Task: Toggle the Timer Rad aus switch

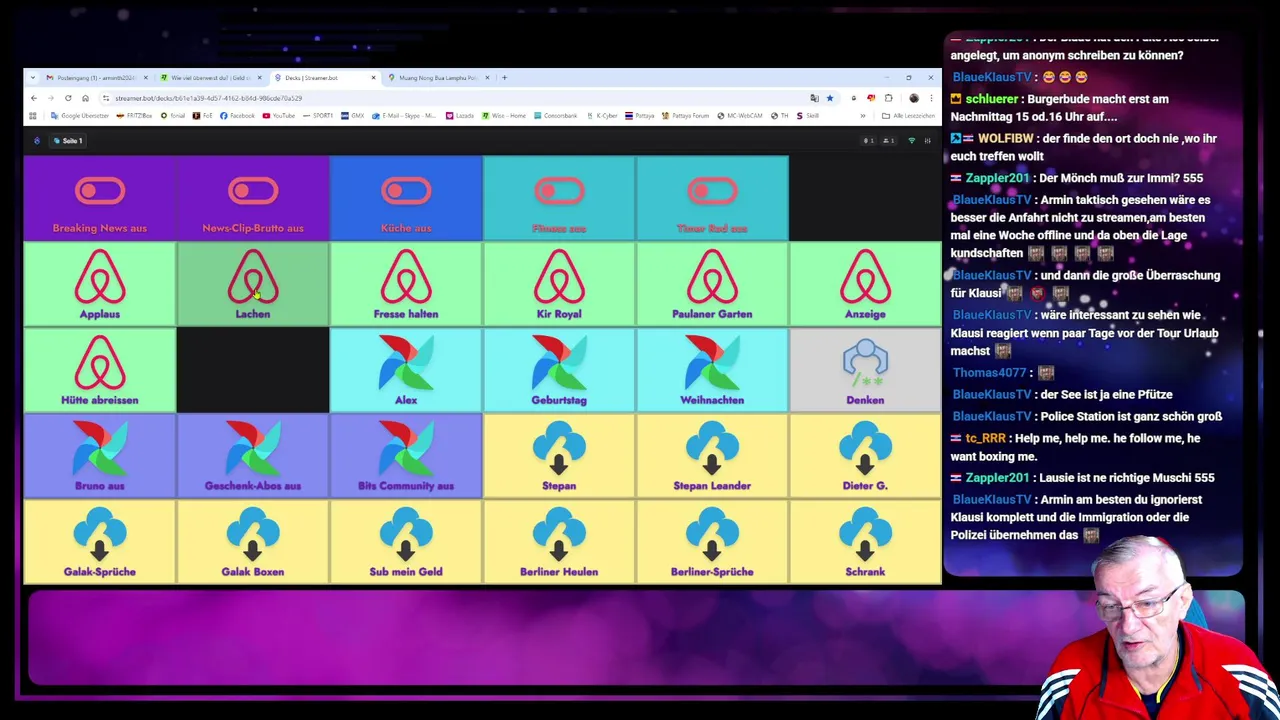Action: (x=712, y=199)
